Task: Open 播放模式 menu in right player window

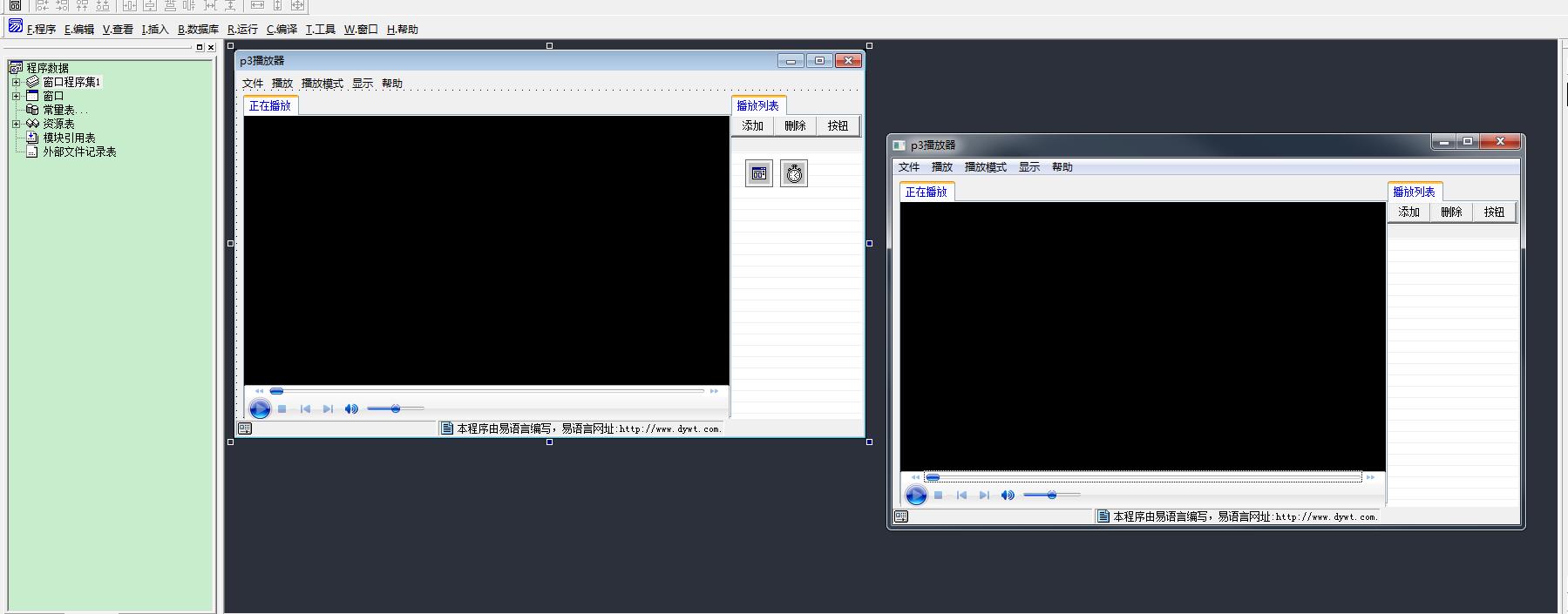Action: pyautogui.click(x=985, y=167)
